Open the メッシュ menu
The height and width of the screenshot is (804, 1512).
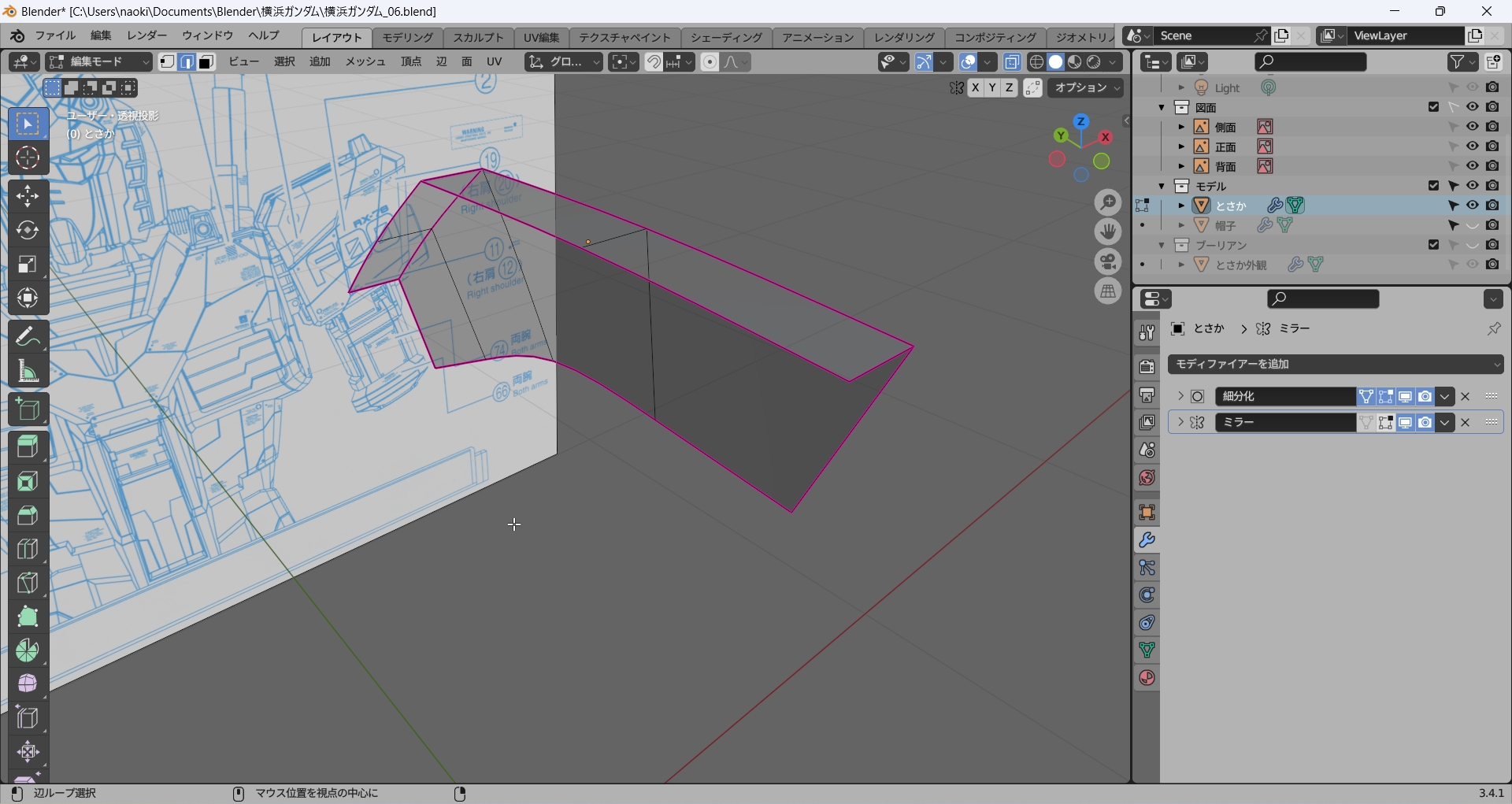(365, 62)
